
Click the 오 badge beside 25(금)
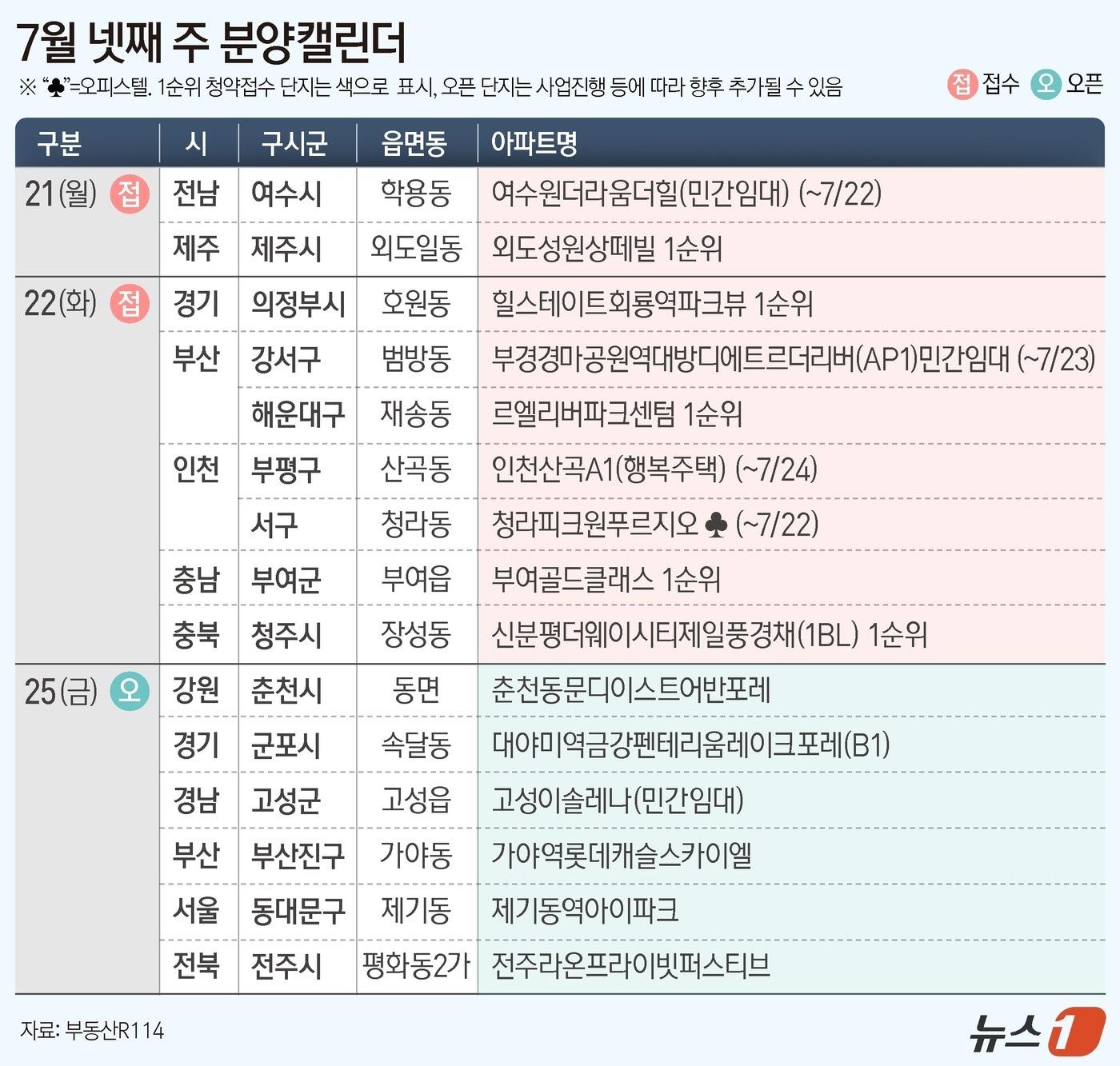click(130, 691)
